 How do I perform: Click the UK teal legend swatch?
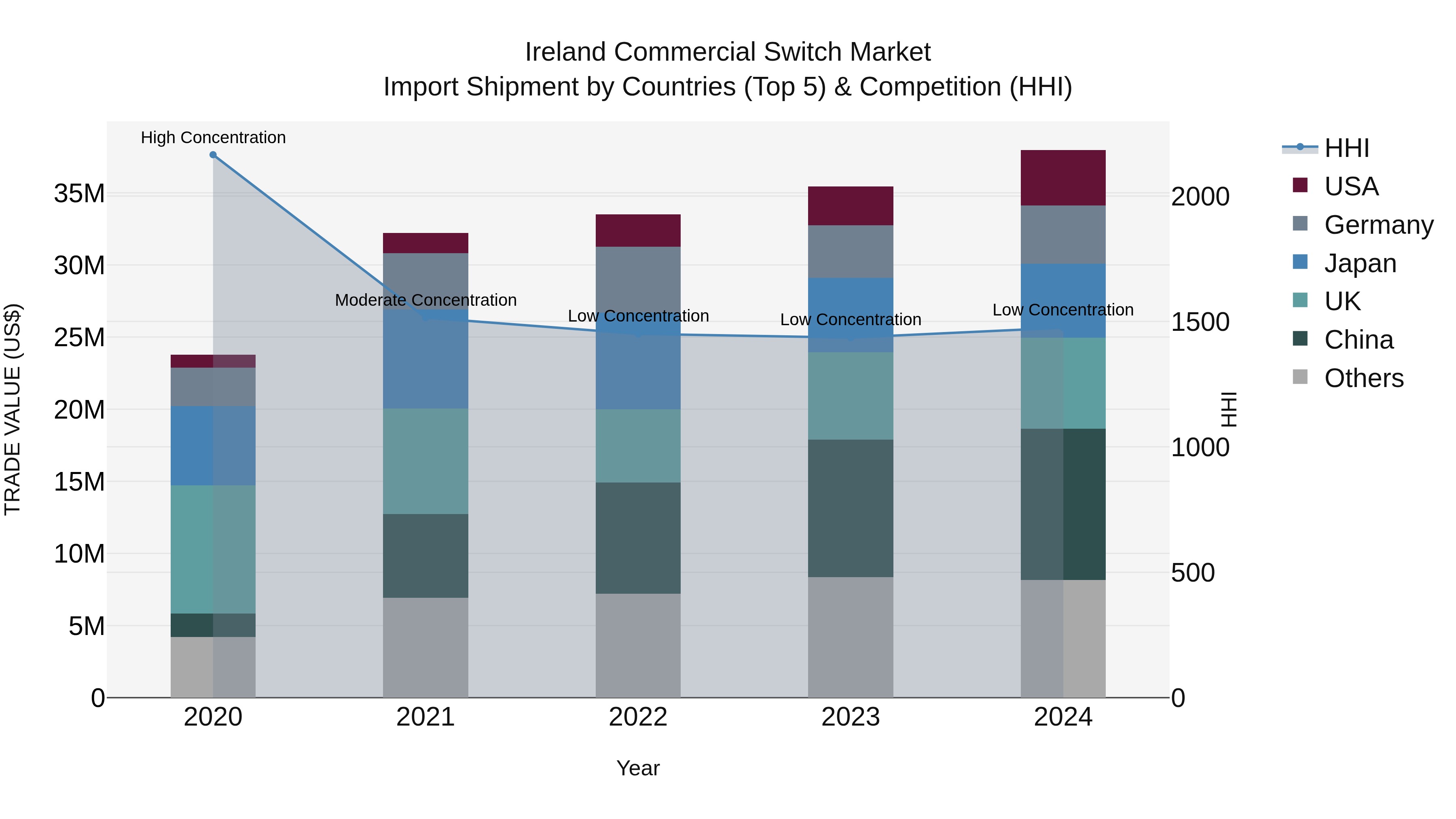click(1300, 300)
